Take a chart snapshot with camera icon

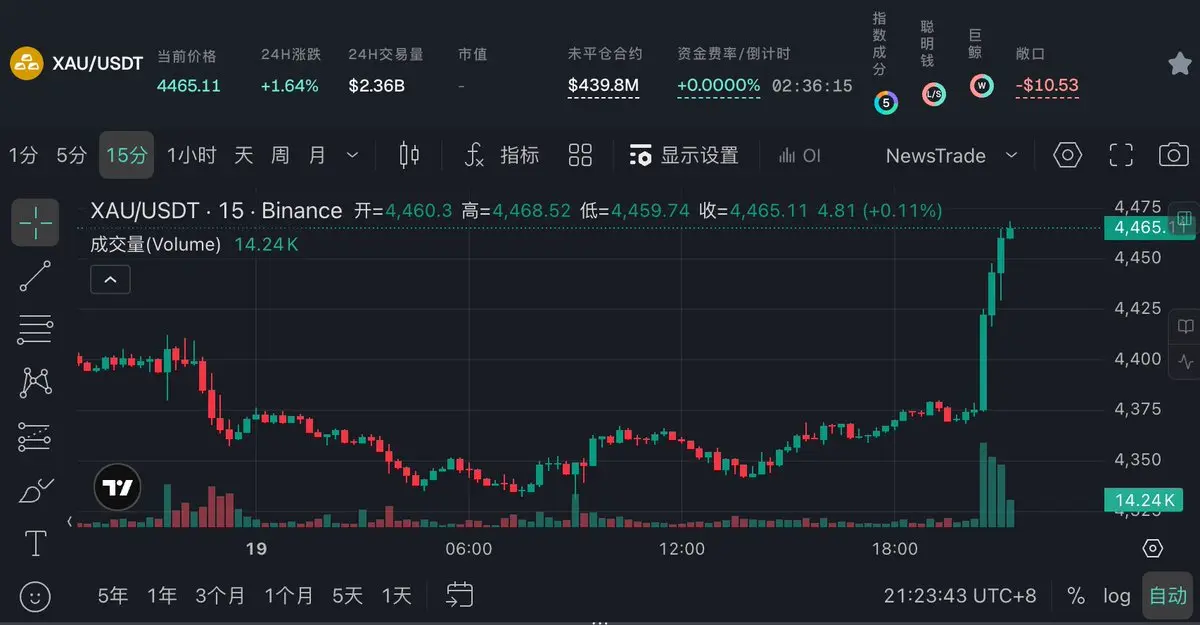1174,155
